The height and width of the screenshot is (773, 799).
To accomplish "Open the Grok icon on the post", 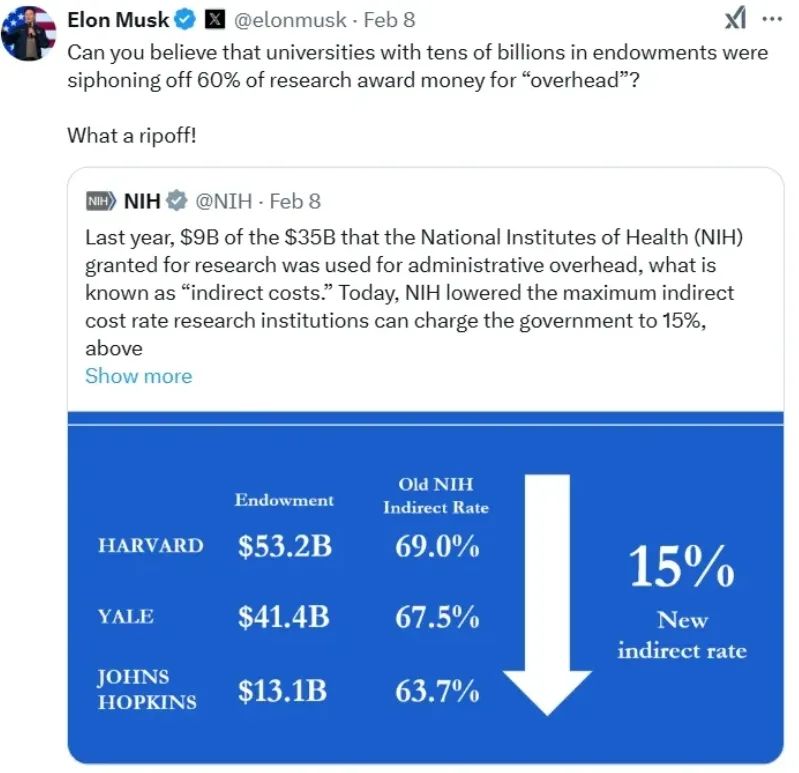I will [735, 18].
